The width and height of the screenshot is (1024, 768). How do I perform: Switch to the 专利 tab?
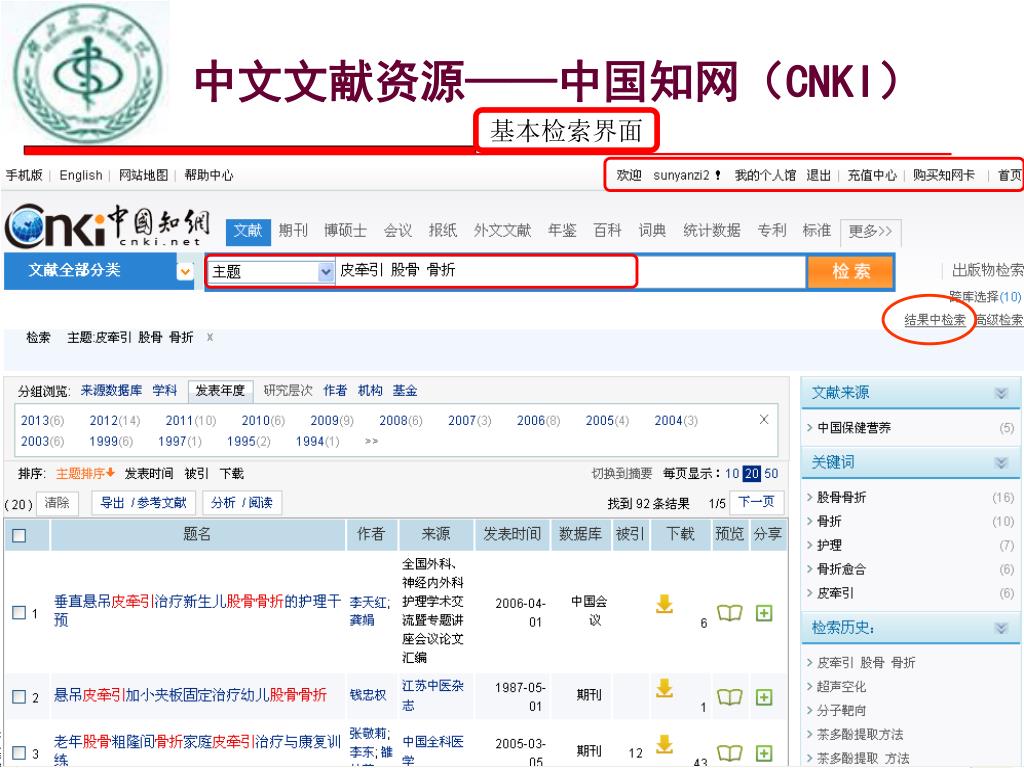pyautogui.click(x=771, y=231)
